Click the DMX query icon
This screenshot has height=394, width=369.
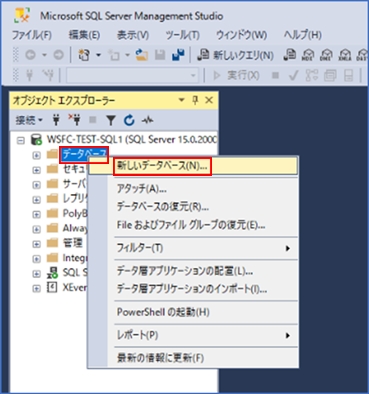pyautogui.click(x=326, y=55)
